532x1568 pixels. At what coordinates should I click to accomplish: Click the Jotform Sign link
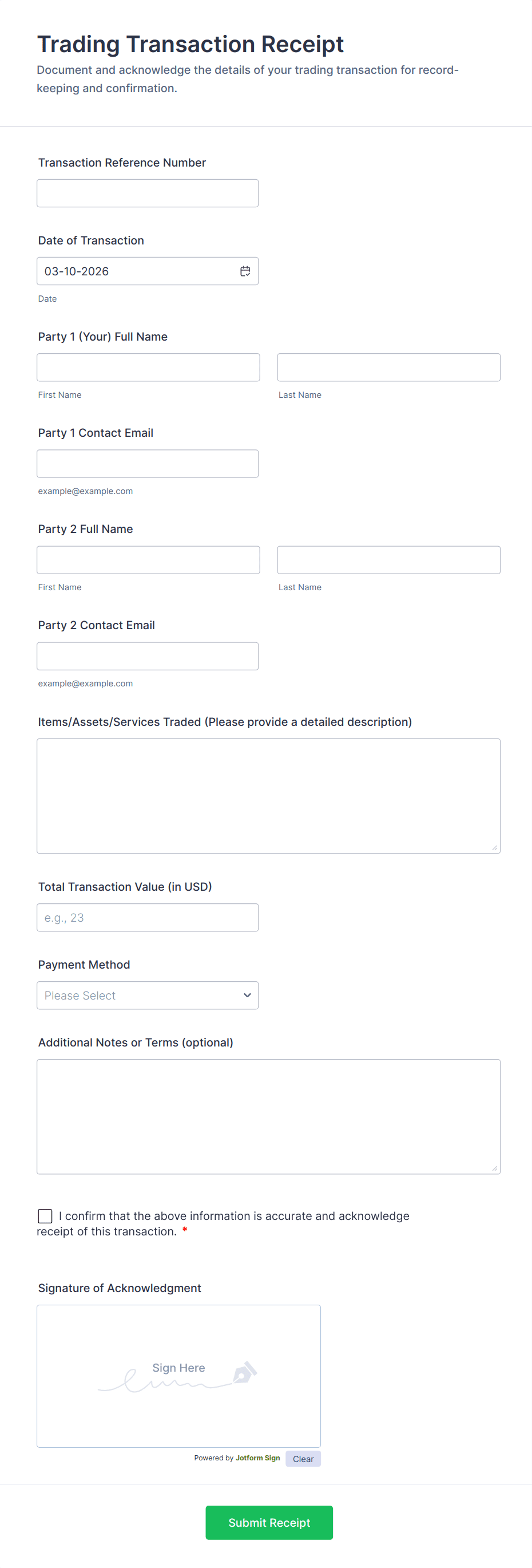point(258,1458)
